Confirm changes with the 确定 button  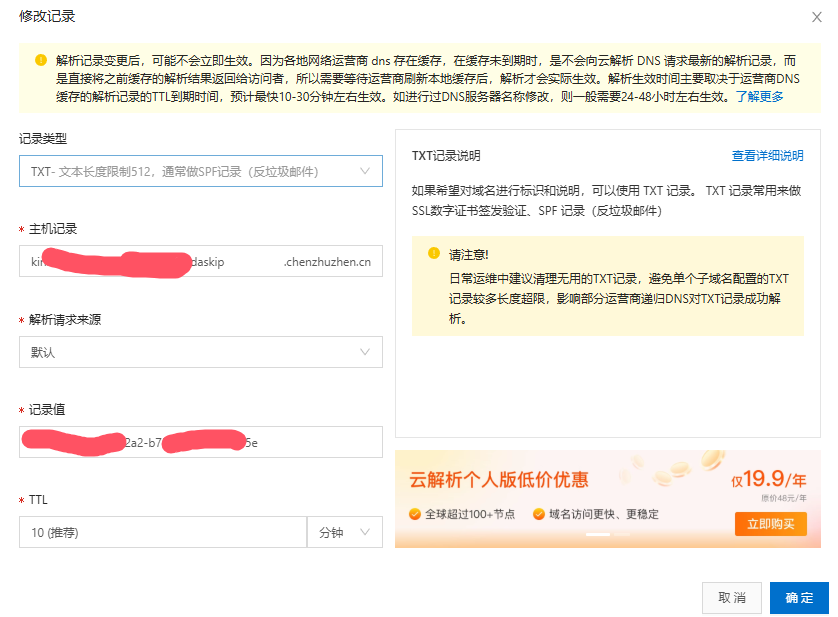[799, 598]
